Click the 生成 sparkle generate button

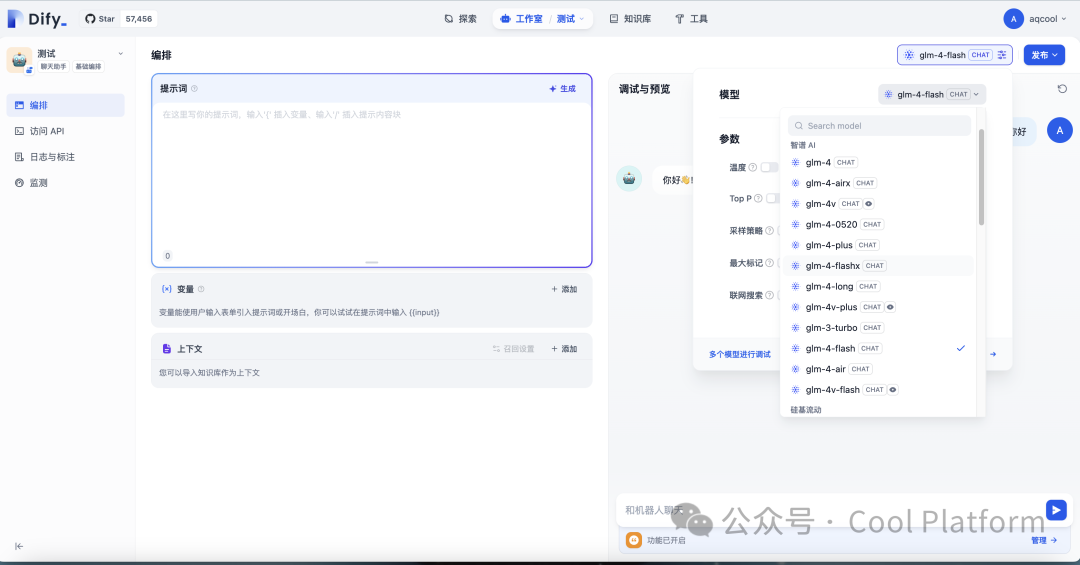[x=562, y=89]
